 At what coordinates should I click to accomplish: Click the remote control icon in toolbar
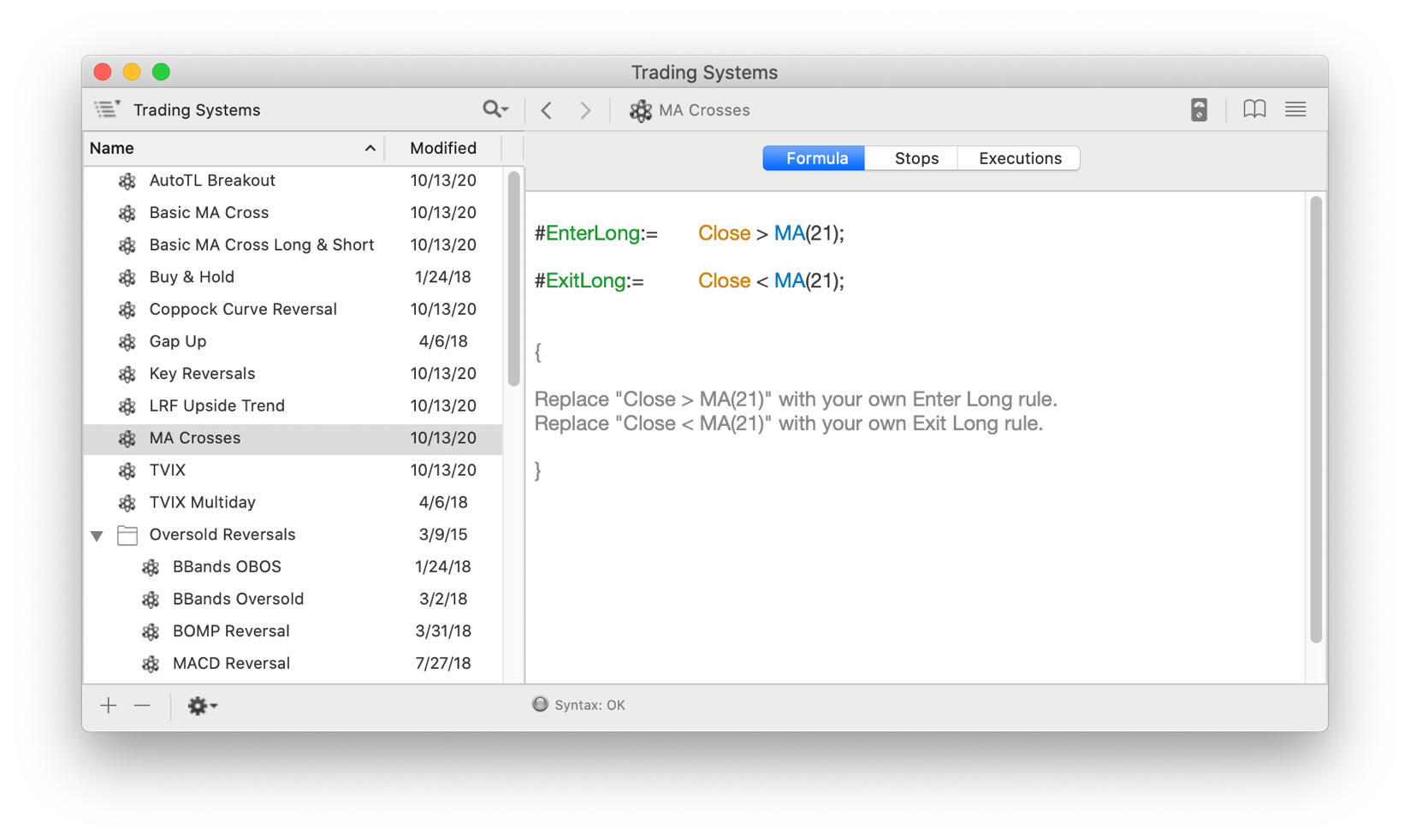[x=1199, y=109]
